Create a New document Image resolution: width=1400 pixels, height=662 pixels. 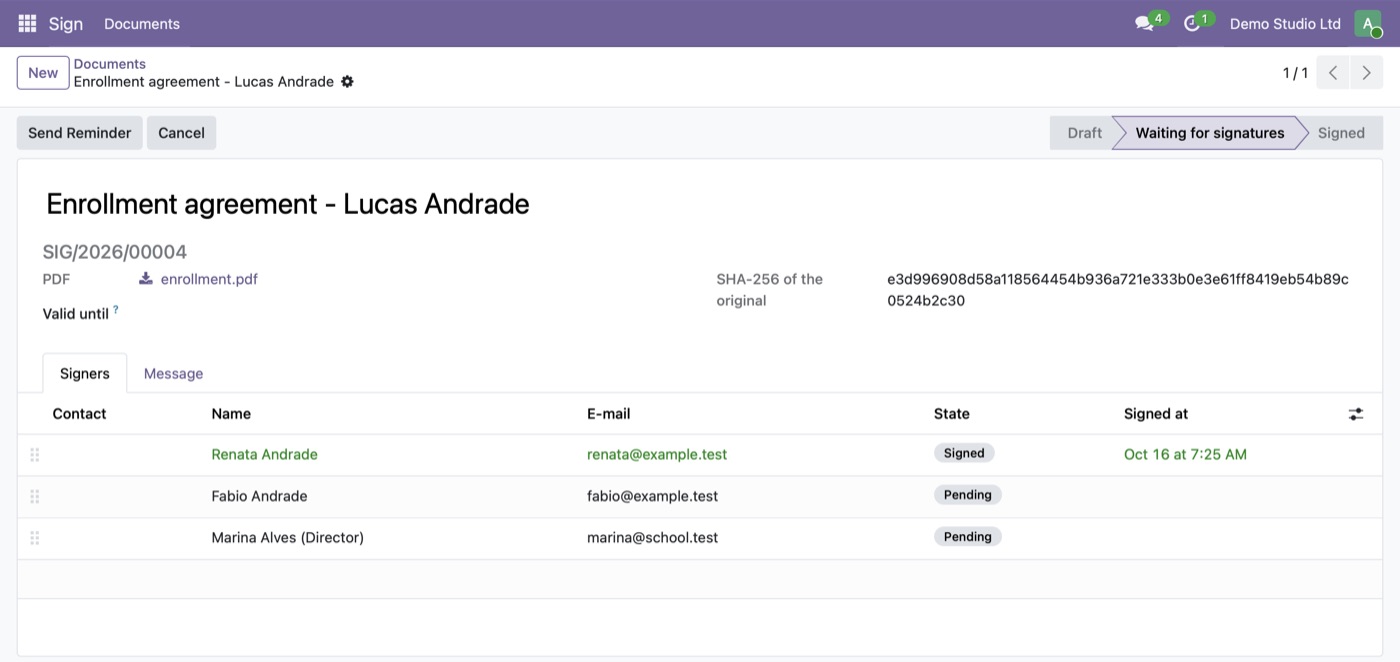[43, 73]
